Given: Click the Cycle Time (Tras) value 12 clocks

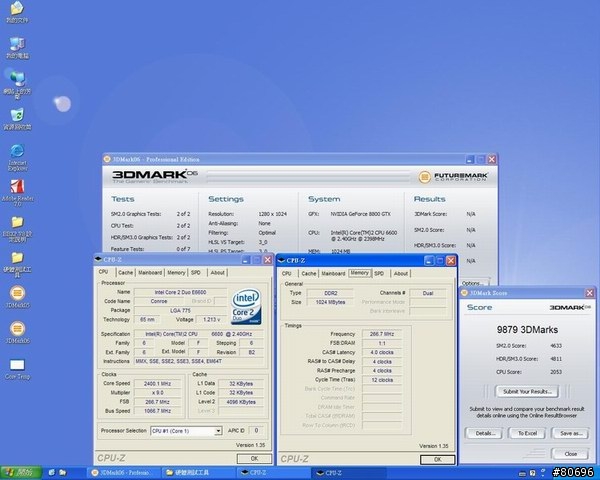Looking at the screenshot, I should (x=382, y=380).
